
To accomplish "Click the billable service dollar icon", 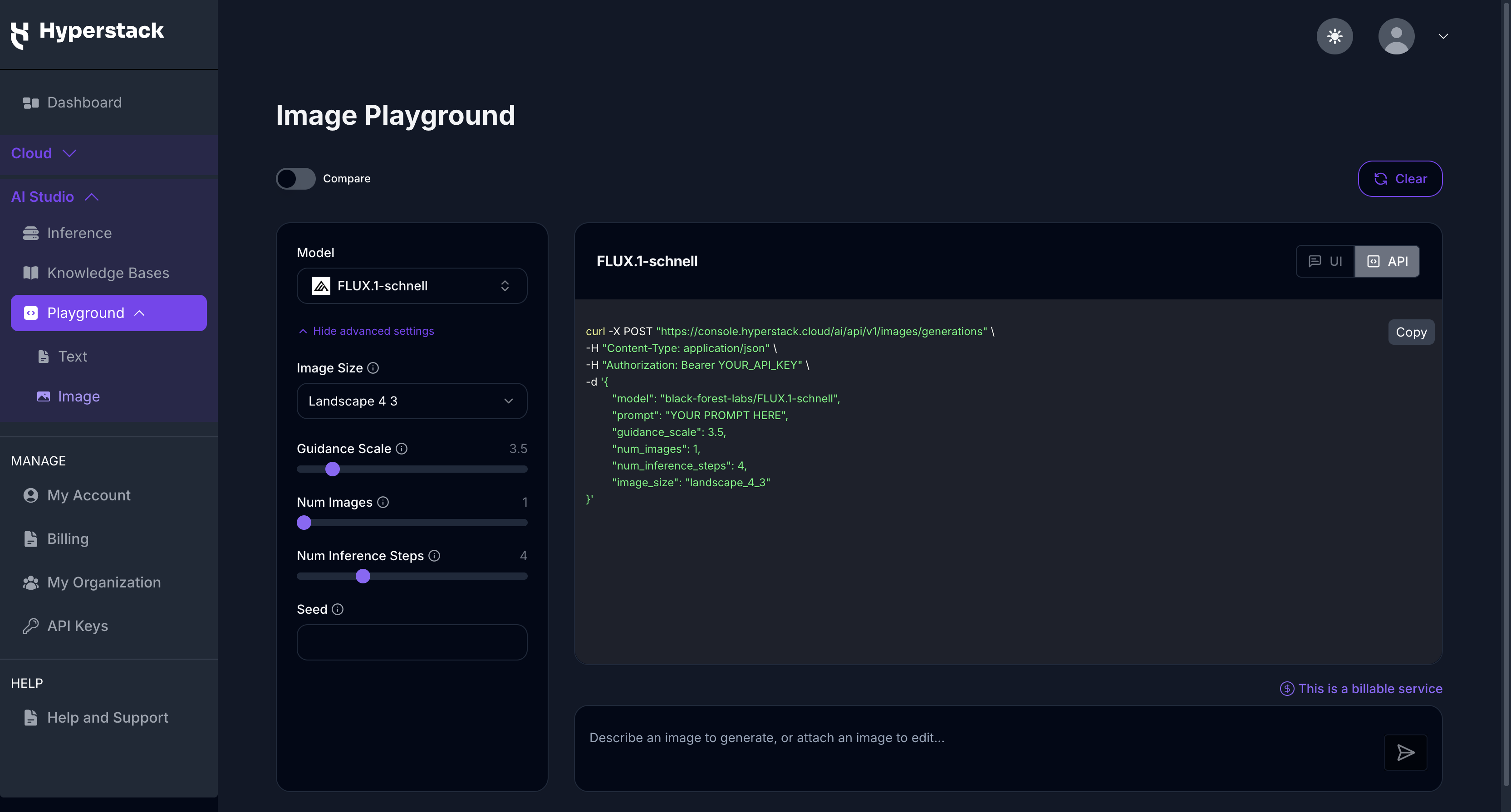I will point(1287,689).
